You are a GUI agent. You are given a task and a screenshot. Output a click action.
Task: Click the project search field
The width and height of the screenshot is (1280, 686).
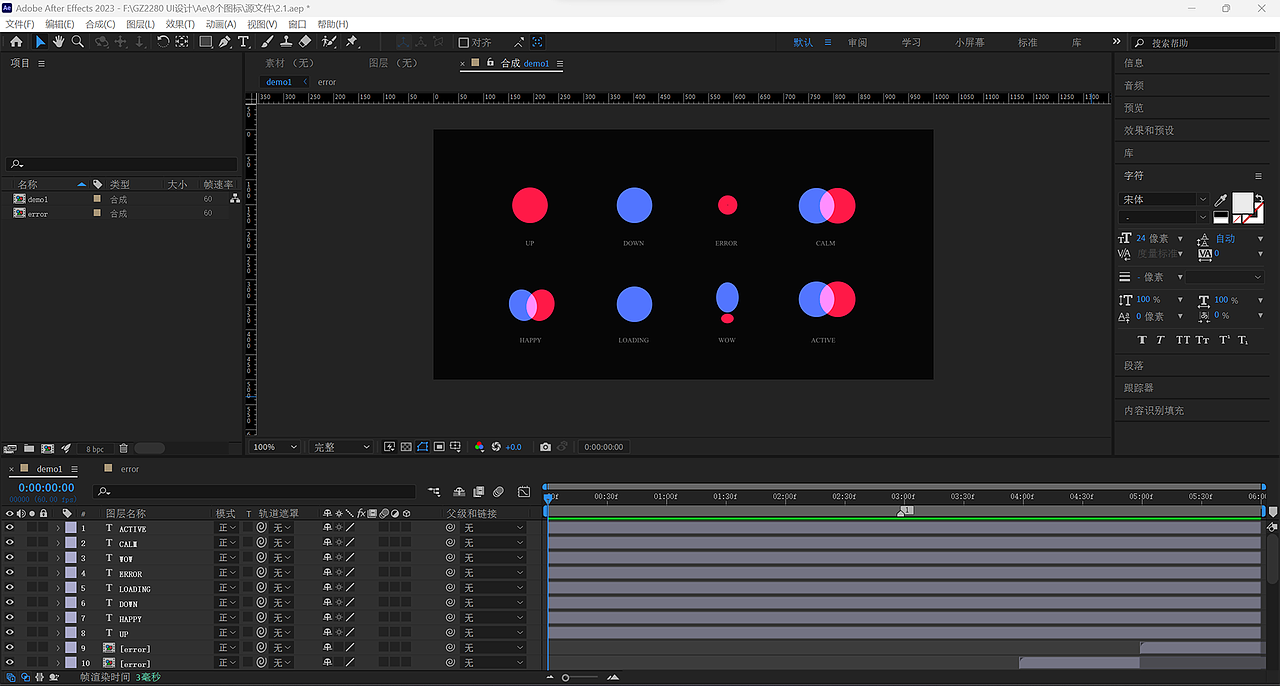tap(121, 164)
